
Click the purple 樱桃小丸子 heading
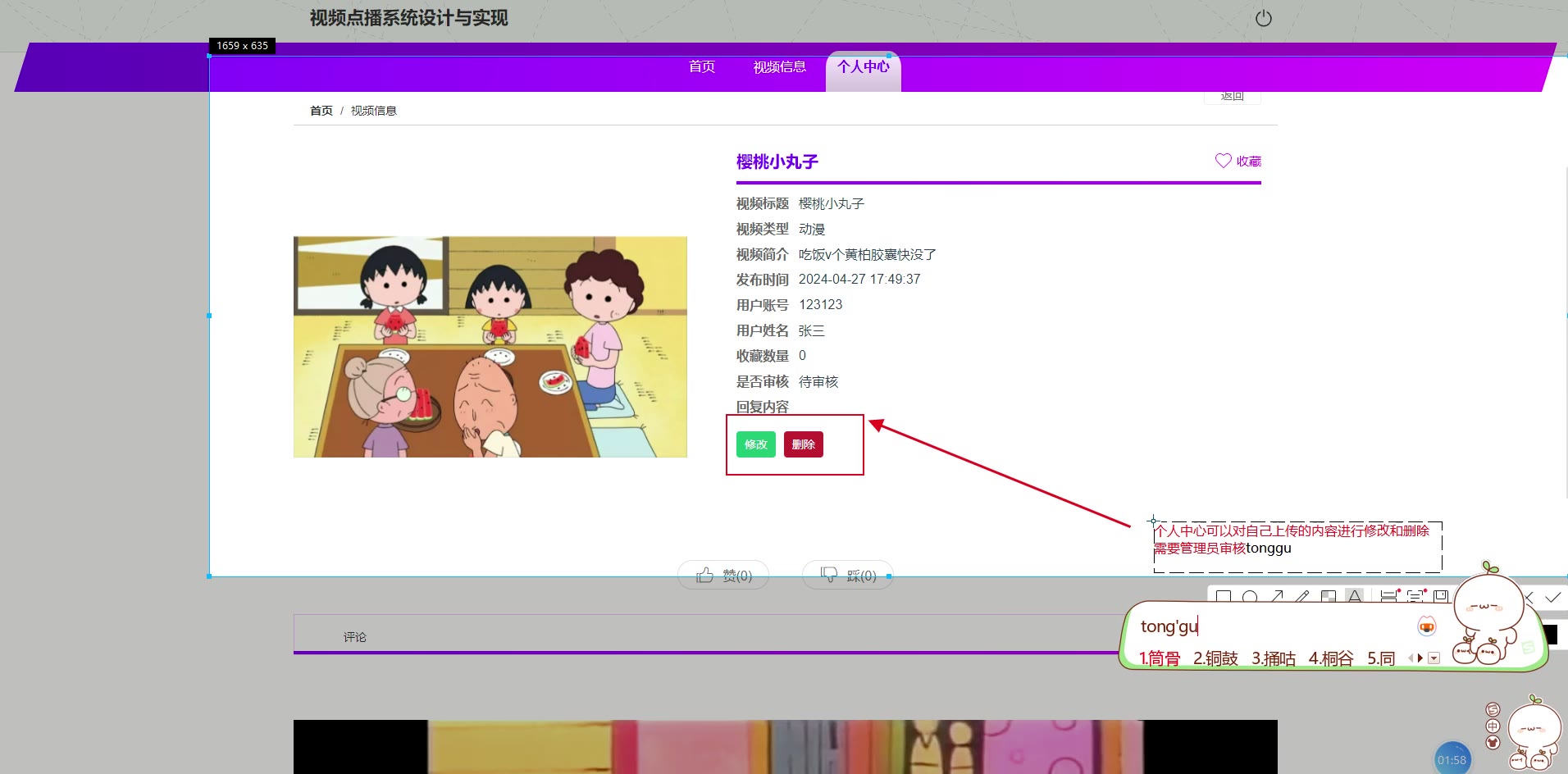coord(777,162)
